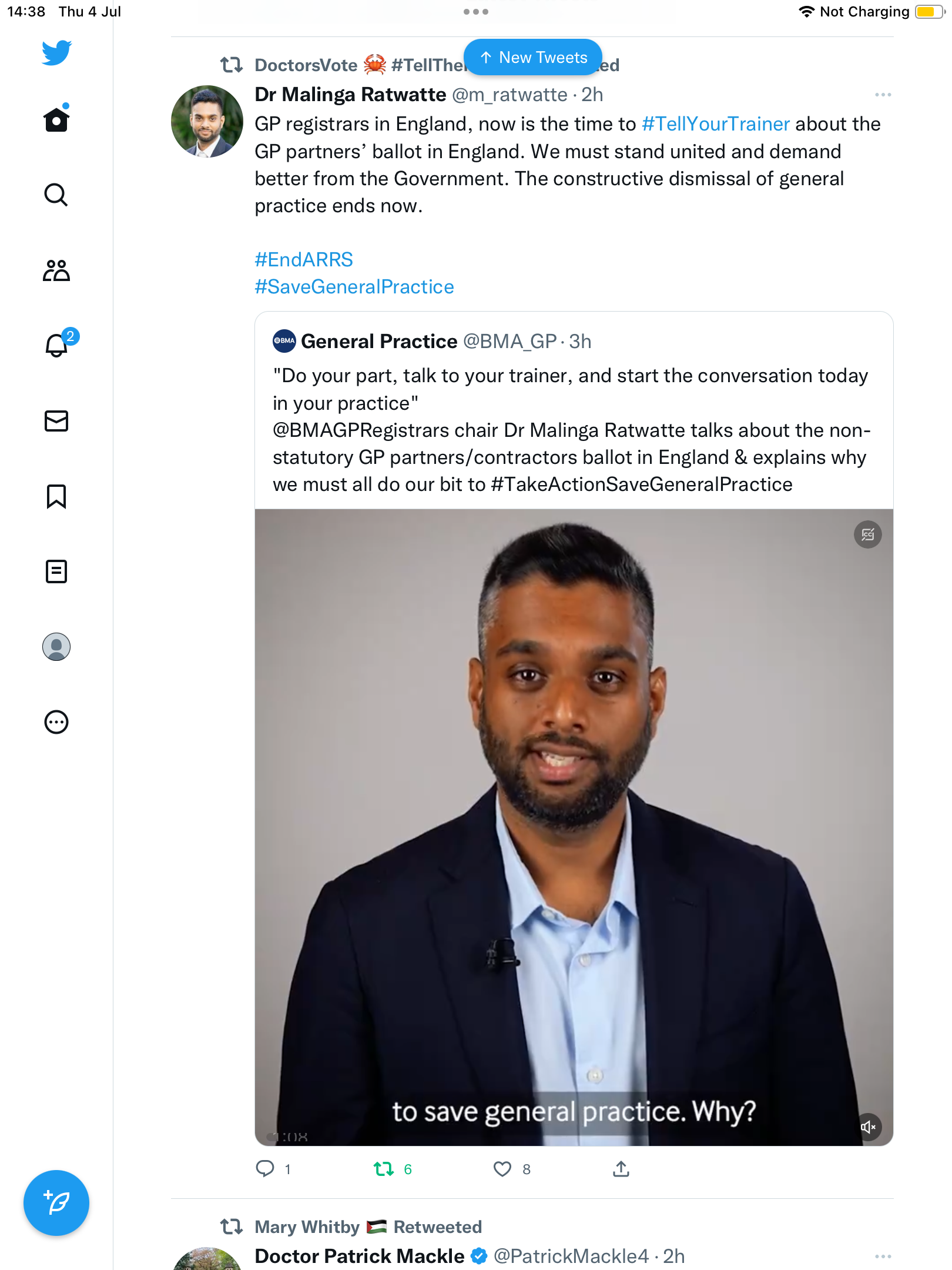Go to the Home timeline icon
952x1270 pixels.
(56, 119)
